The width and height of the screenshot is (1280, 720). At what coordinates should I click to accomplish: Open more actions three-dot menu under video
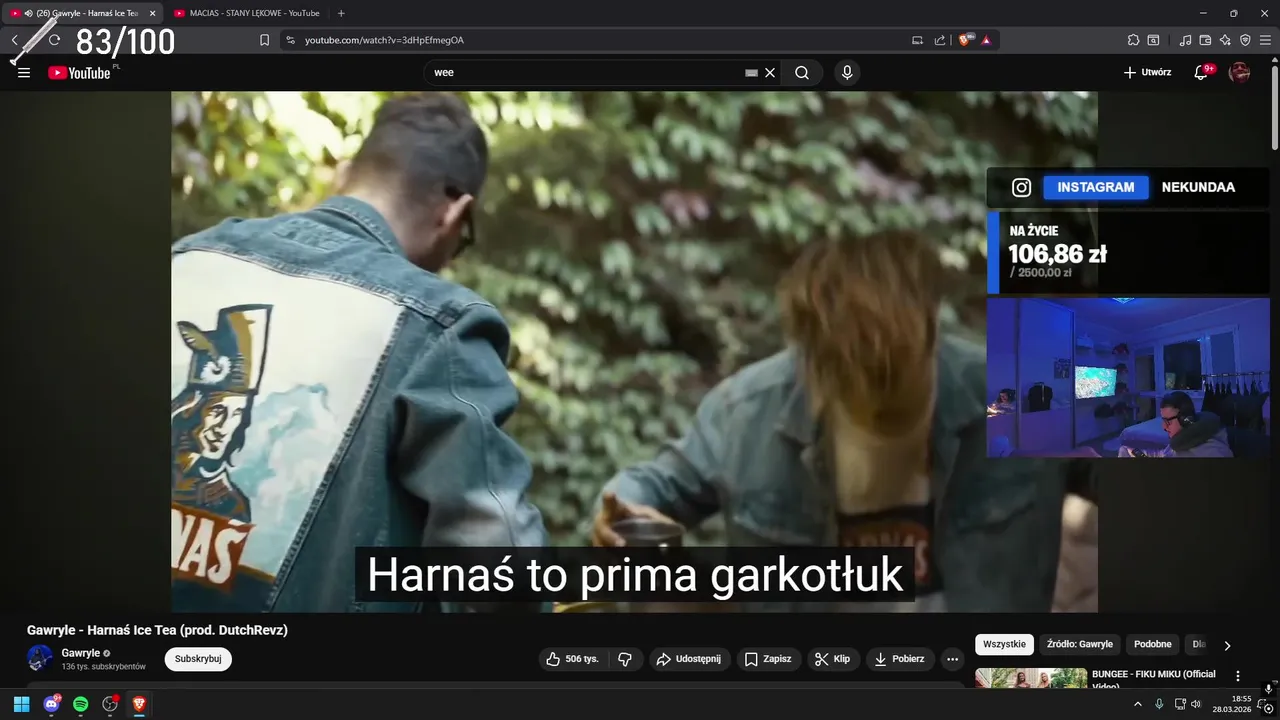coord(952,659)
